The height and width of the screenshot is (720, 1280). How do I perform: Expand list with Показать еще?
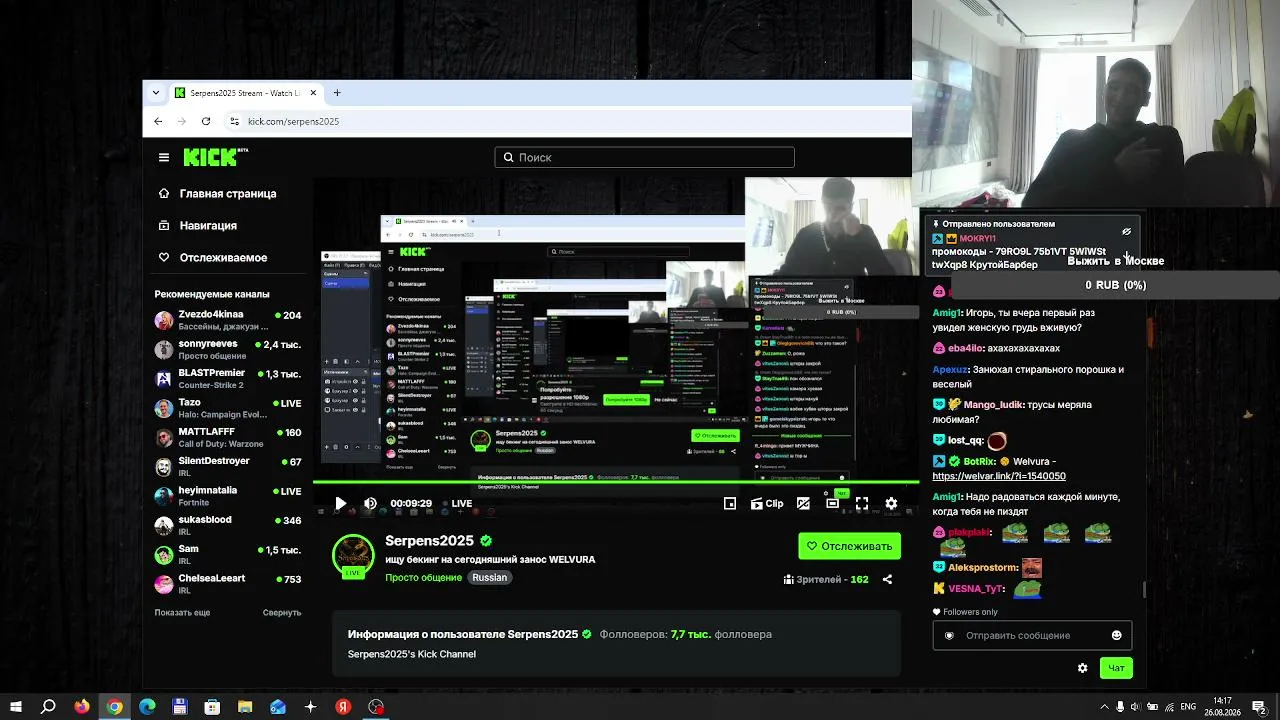click(x=182, y=612)
